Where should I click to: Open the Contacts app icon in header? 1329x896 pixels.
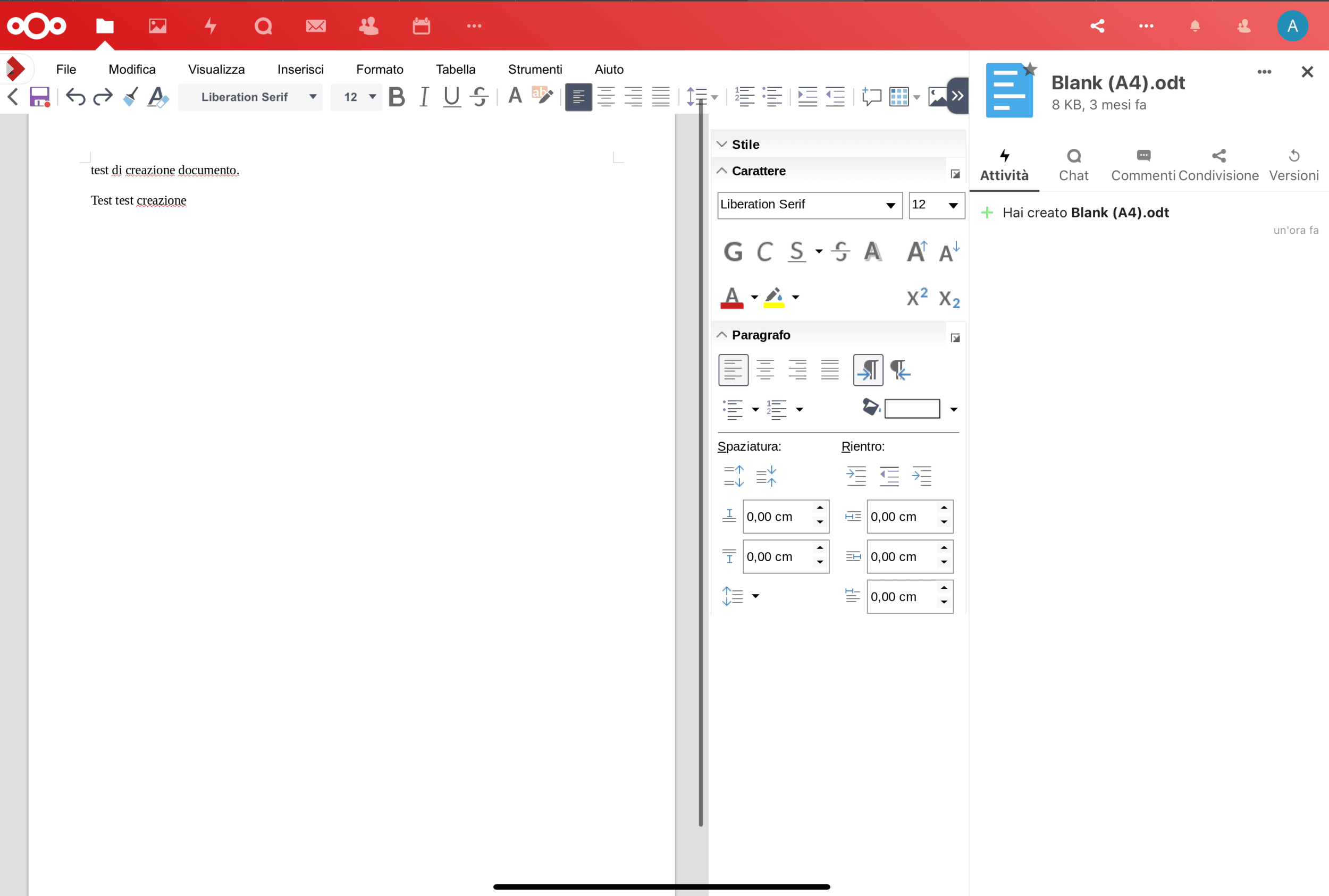(369, 26)
